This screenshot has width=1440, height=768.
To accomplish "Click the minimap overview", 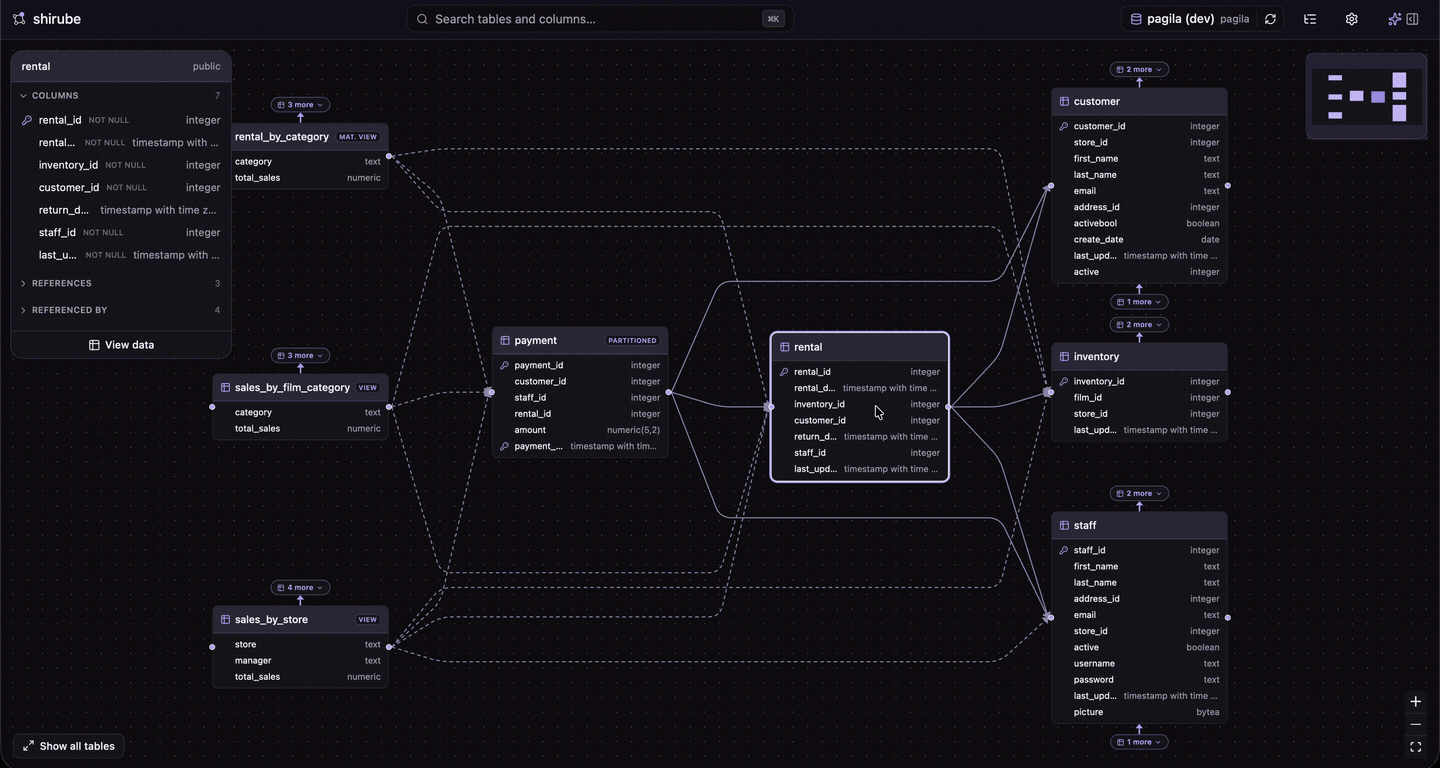I will click(x=1366, y=96).
